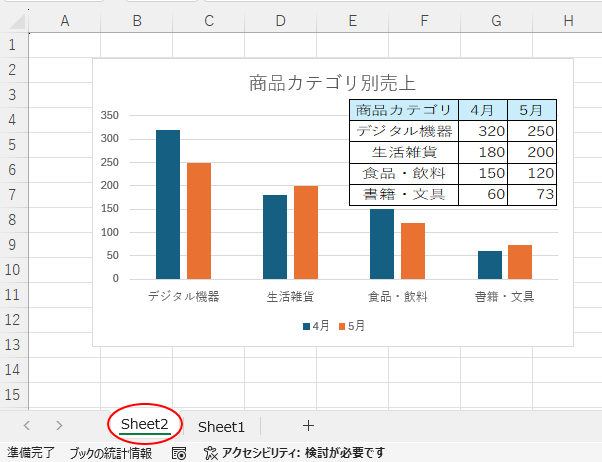602x462 pixels.
Task: Switch to the Sheet2 tab
Action: tap(145, 425)
